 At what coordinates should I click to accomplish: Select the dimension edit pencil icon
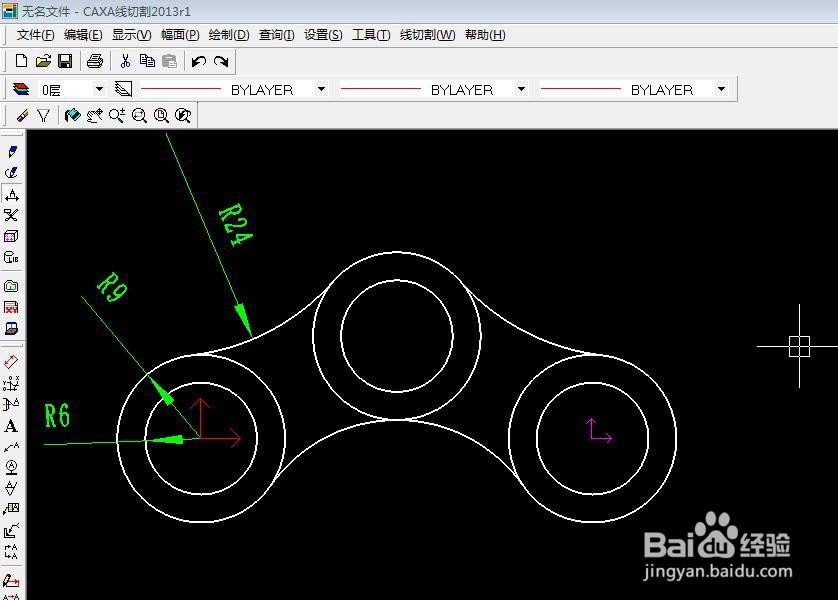coord(11,580)
